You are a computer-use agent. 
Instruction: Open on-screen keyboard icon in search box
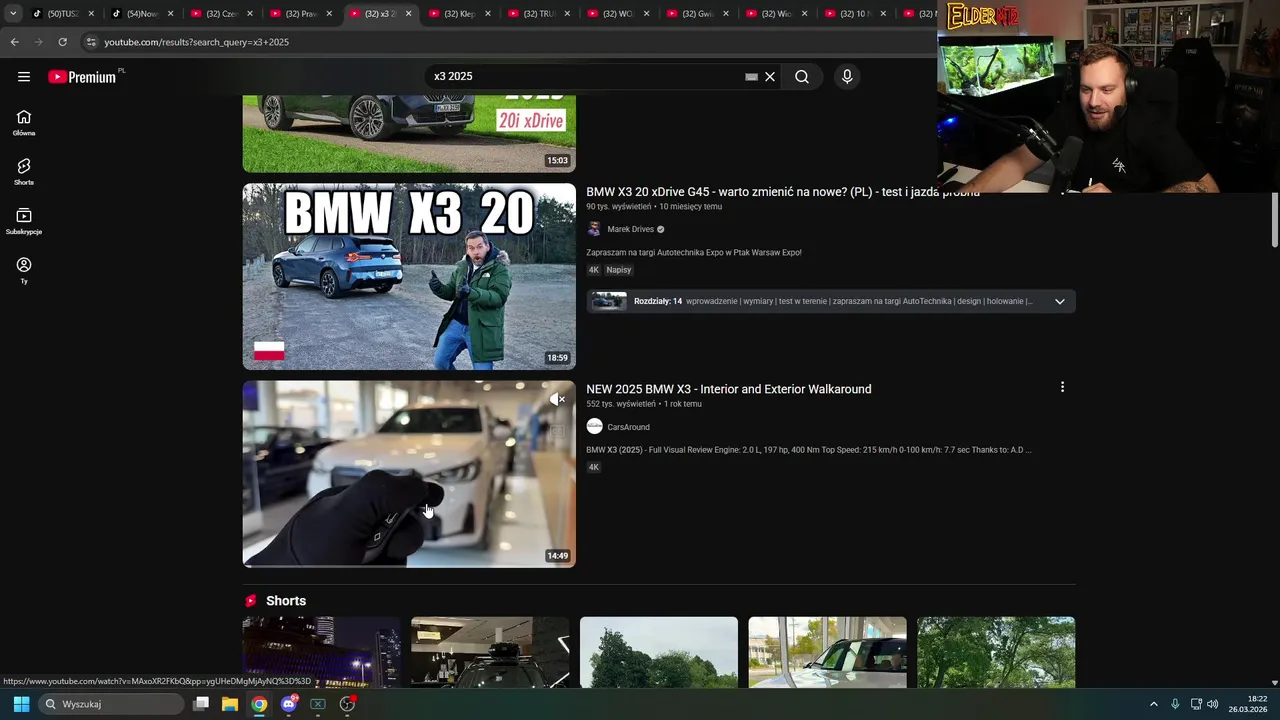752,77
